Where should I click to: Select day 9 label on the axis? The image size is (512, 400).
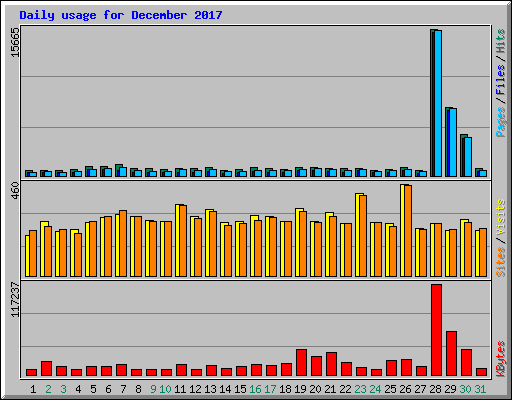(x=153, y=389)
